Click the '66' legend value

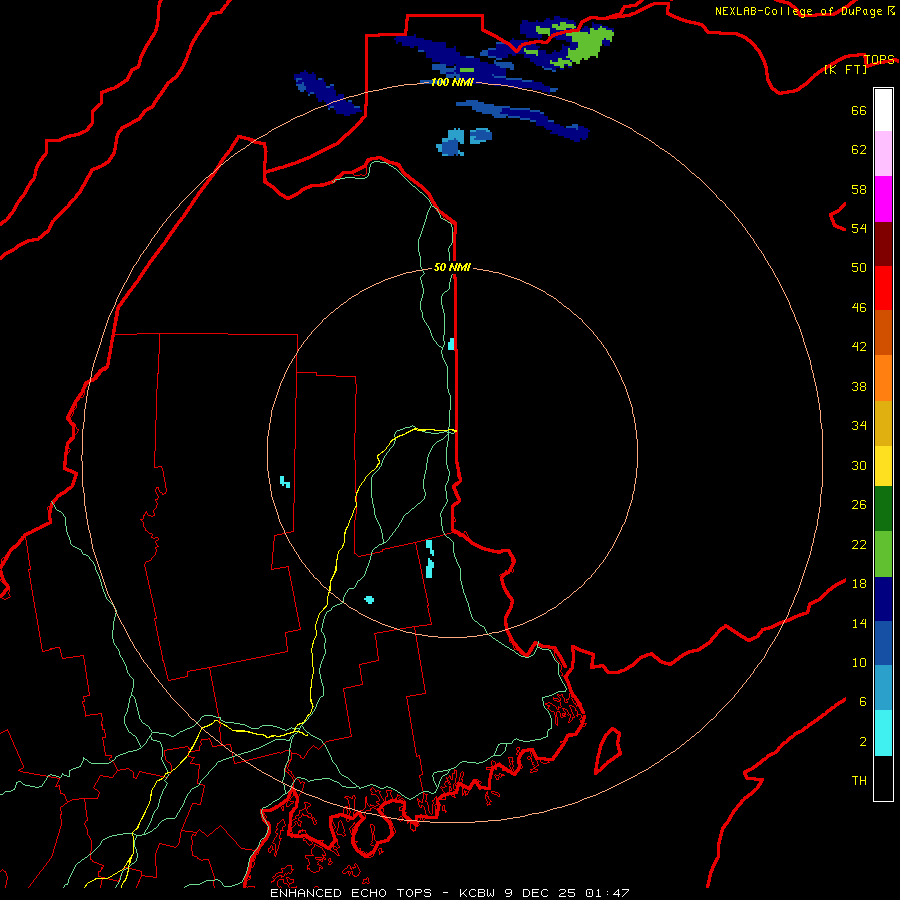859,111
